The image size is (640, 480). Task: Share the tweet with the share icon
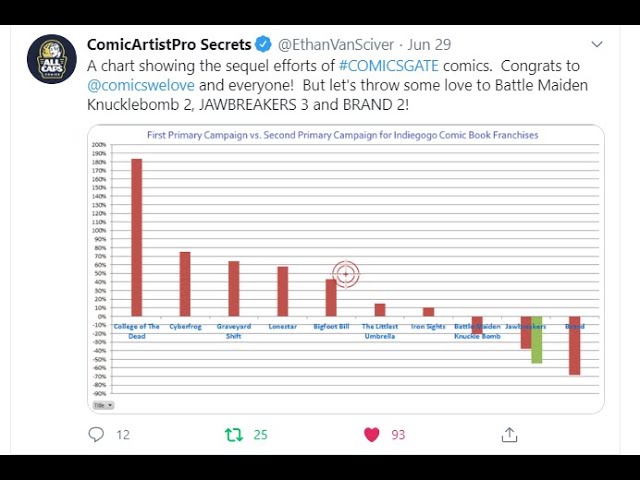[x=509, y=434]
